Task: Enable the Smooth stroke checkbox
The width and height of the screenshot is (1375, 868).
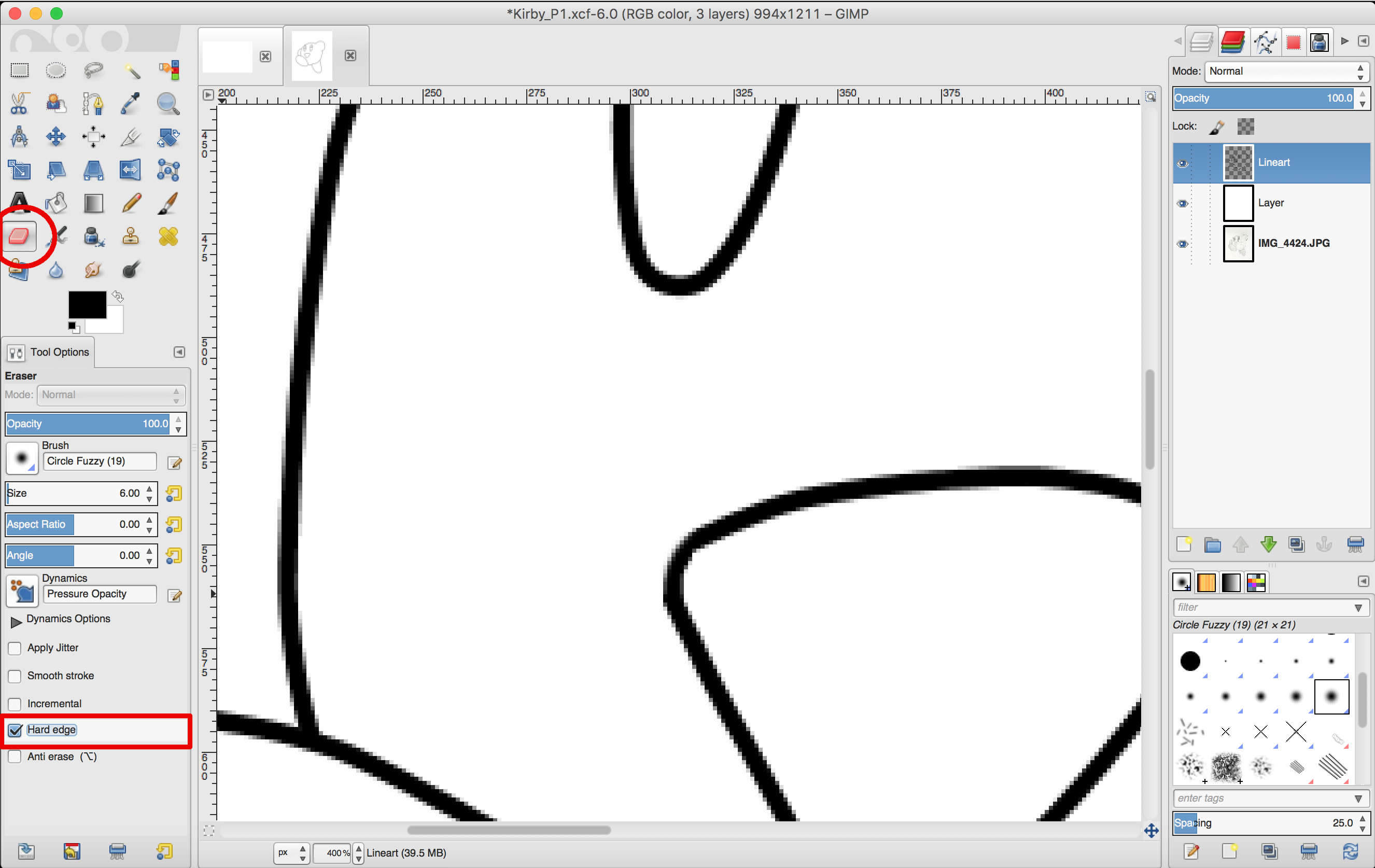Action: [x=16, y=676]
